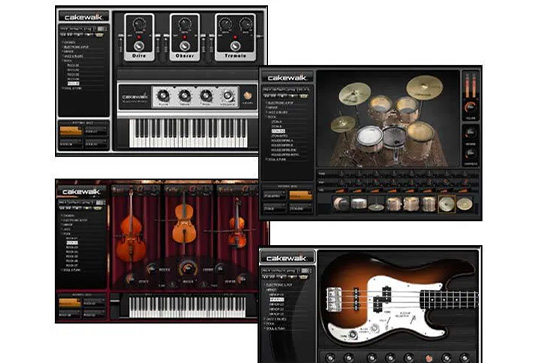Image resolution: width=535 pixels, height=363 pixels.
Task: Click the hi-hat cymbal on the drum kit
Action: tap(343, 125)
